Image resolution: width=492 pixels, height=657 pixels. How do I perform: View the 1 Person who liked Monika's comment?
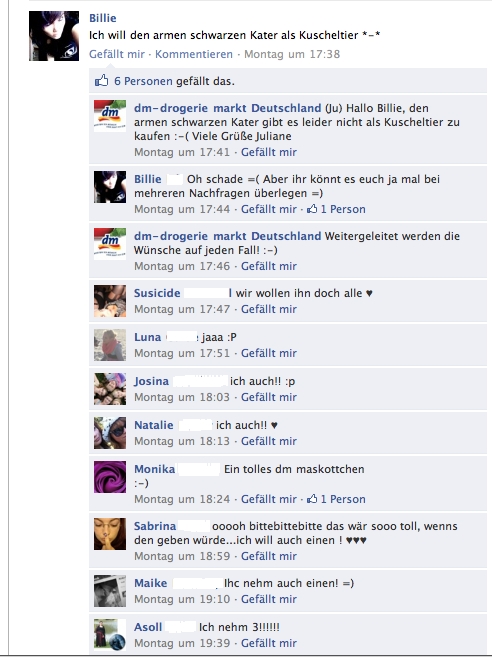point(343,499)
